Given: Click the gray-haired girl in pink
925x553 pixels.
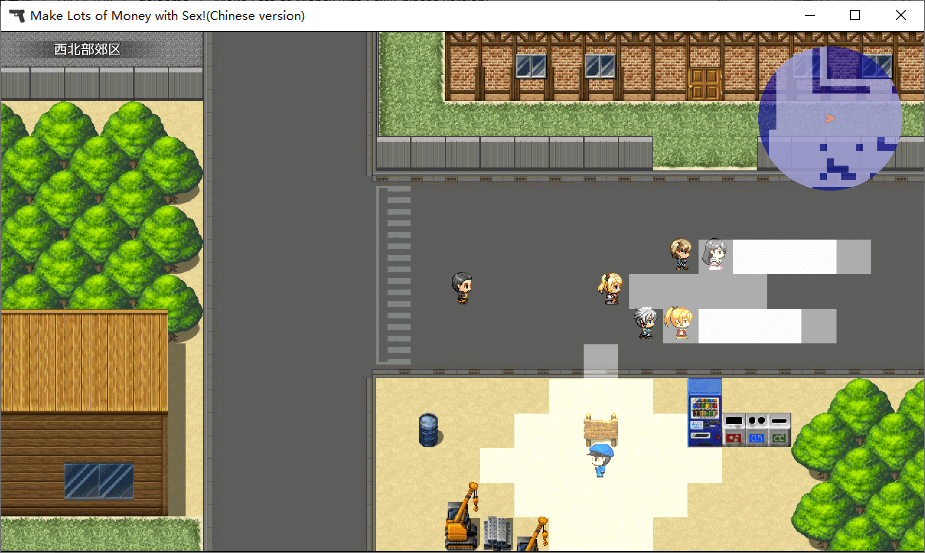Looking at the screenshot, I should coord(714,255).
